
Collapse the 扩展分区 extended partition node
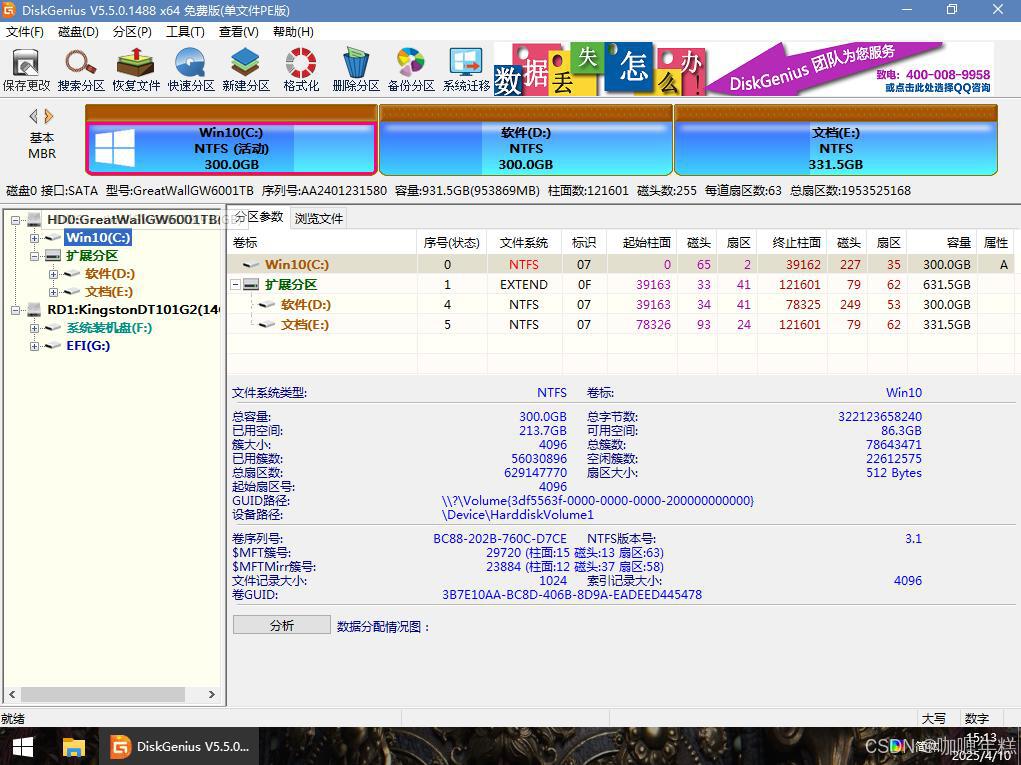(32, 255)
